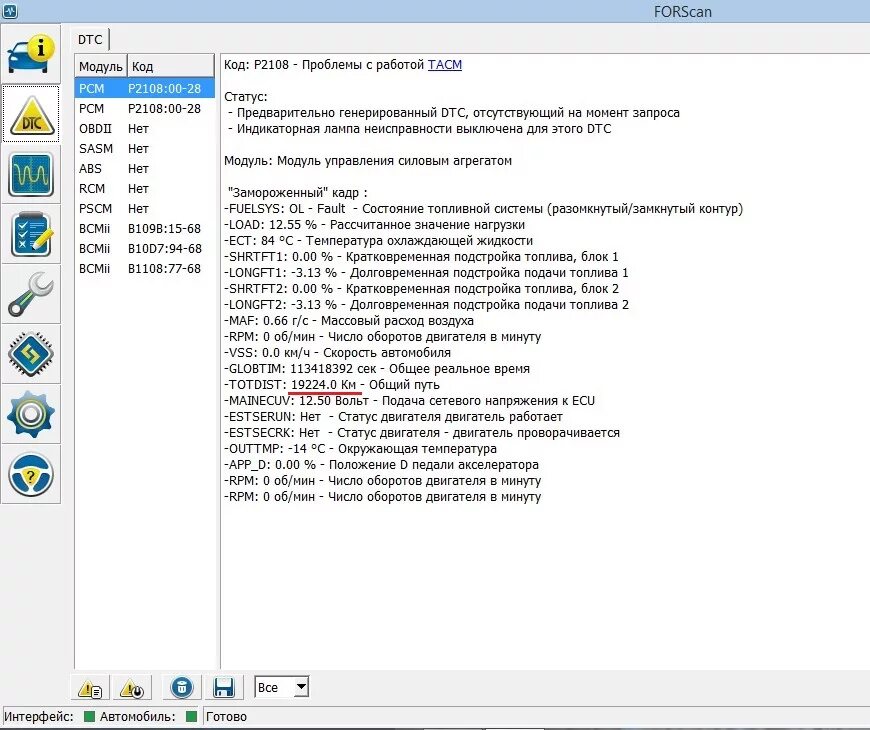This screenshot has width=870, height=730.
Task: Click the 'GLOBTIM: 113418392 сек' line
Action: point(377,368)
